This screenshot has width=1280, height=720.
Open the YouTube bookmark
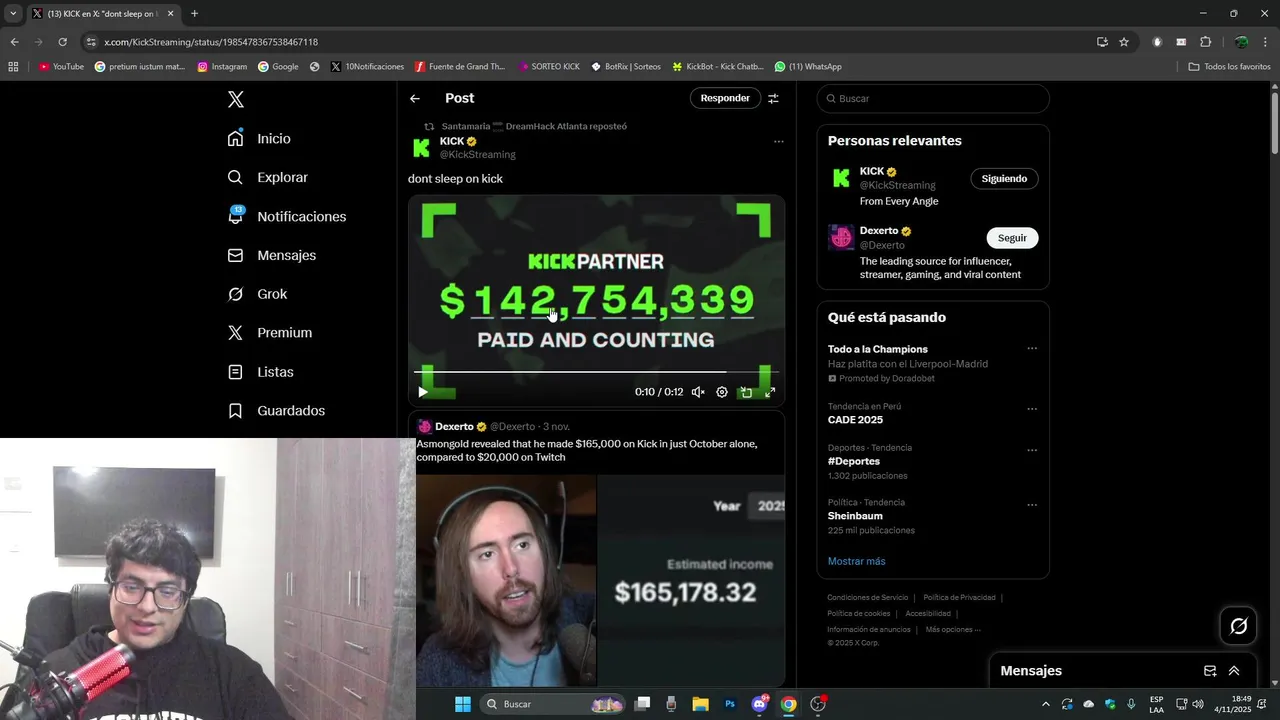[x=61, y=67]
